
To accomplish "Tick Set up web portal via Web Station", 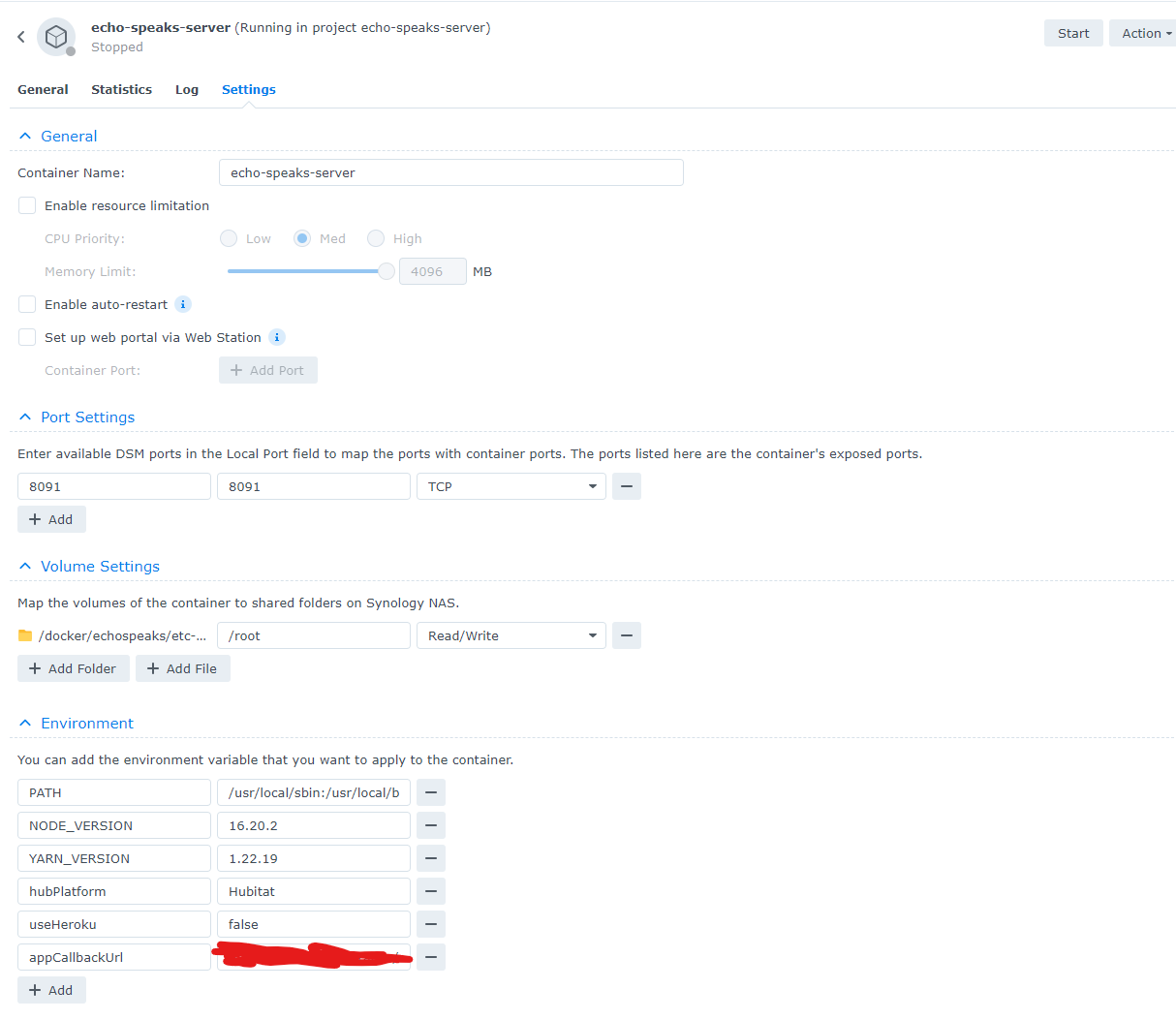I will tap(27, 337).
